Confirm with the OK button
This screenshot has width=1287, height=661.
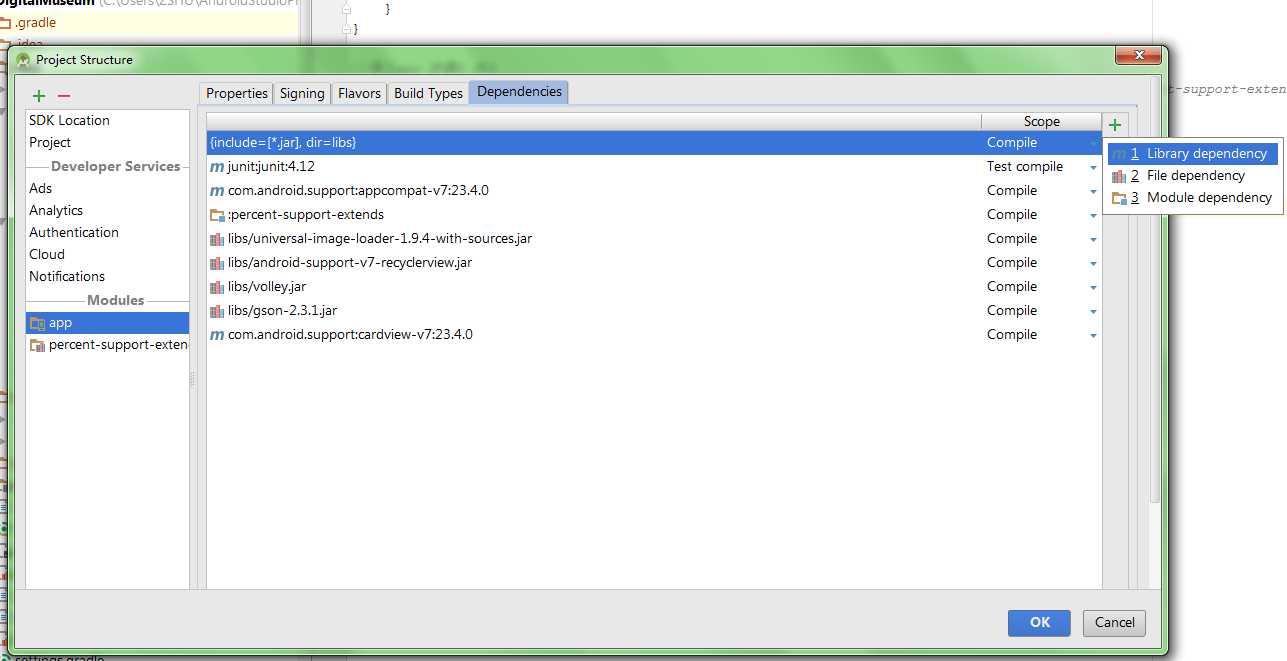click(1039, 623)
